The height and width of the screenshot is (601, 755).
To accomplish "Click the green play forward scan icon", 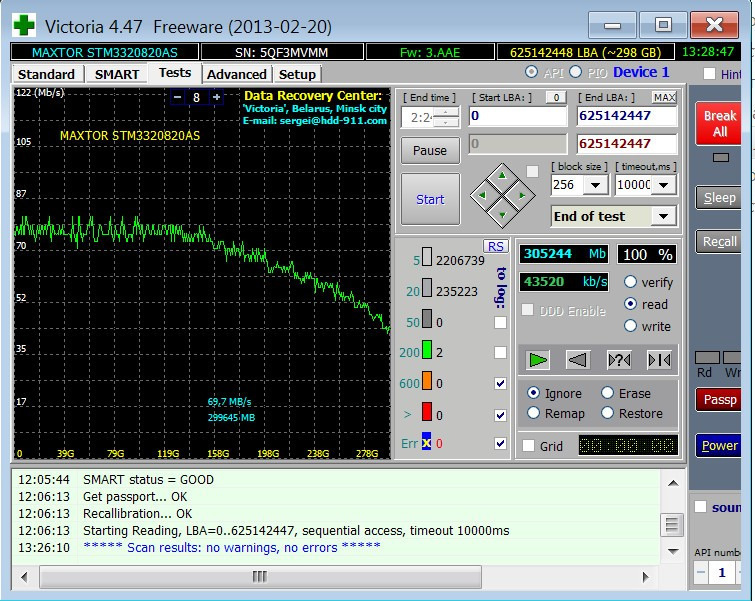I will coord(537,359).
